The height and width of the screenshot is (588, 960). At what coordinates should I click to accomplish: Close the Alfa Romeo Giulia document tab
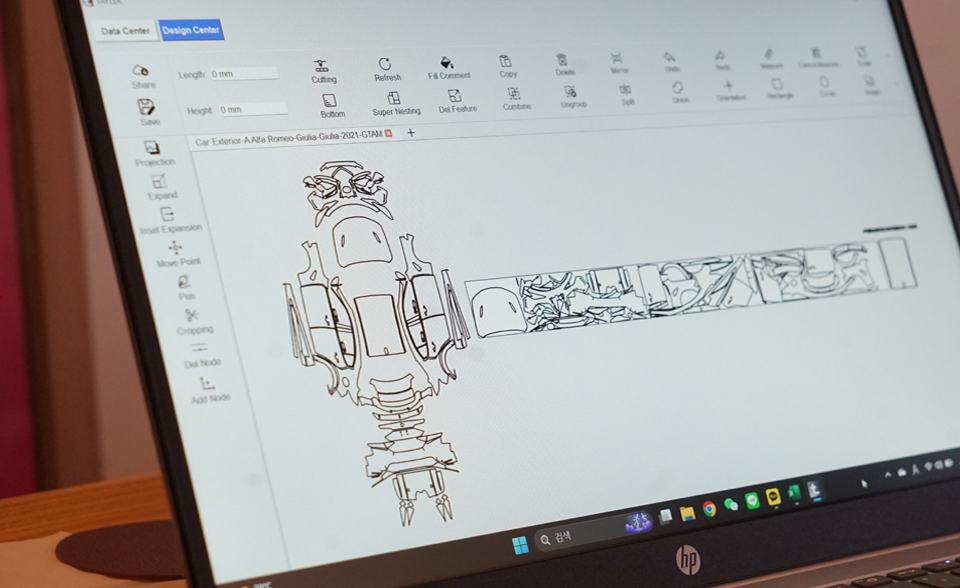(389, 133)
